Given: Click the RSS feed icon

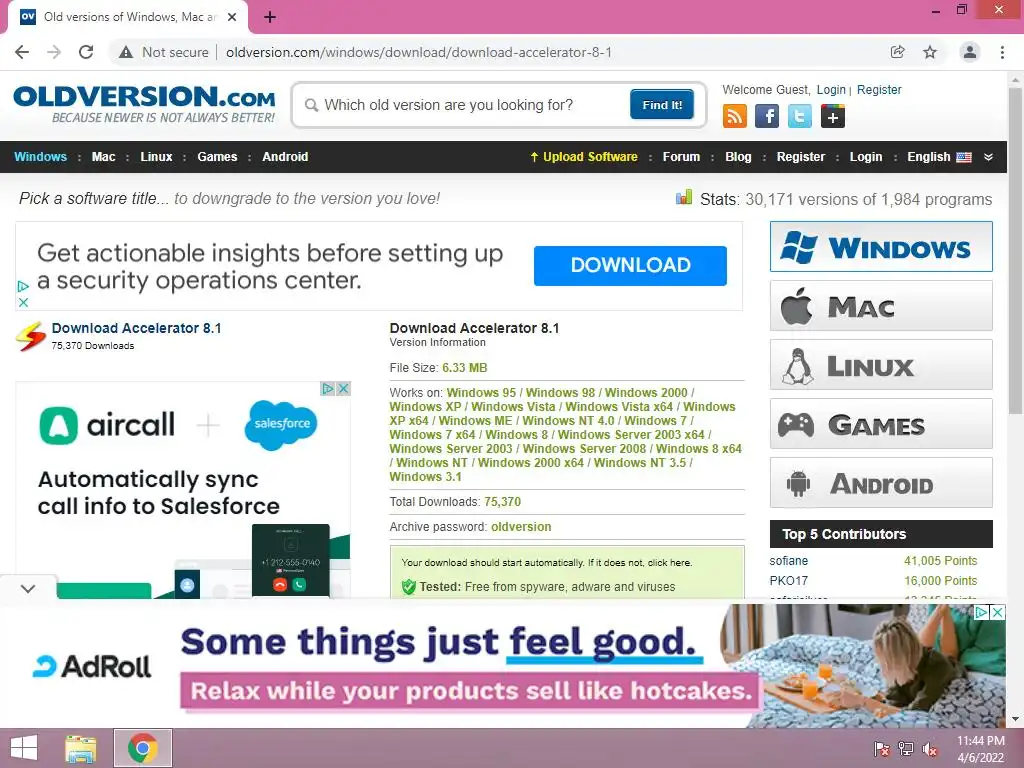Looking at the screenshot, I should (x=735, y=116).
